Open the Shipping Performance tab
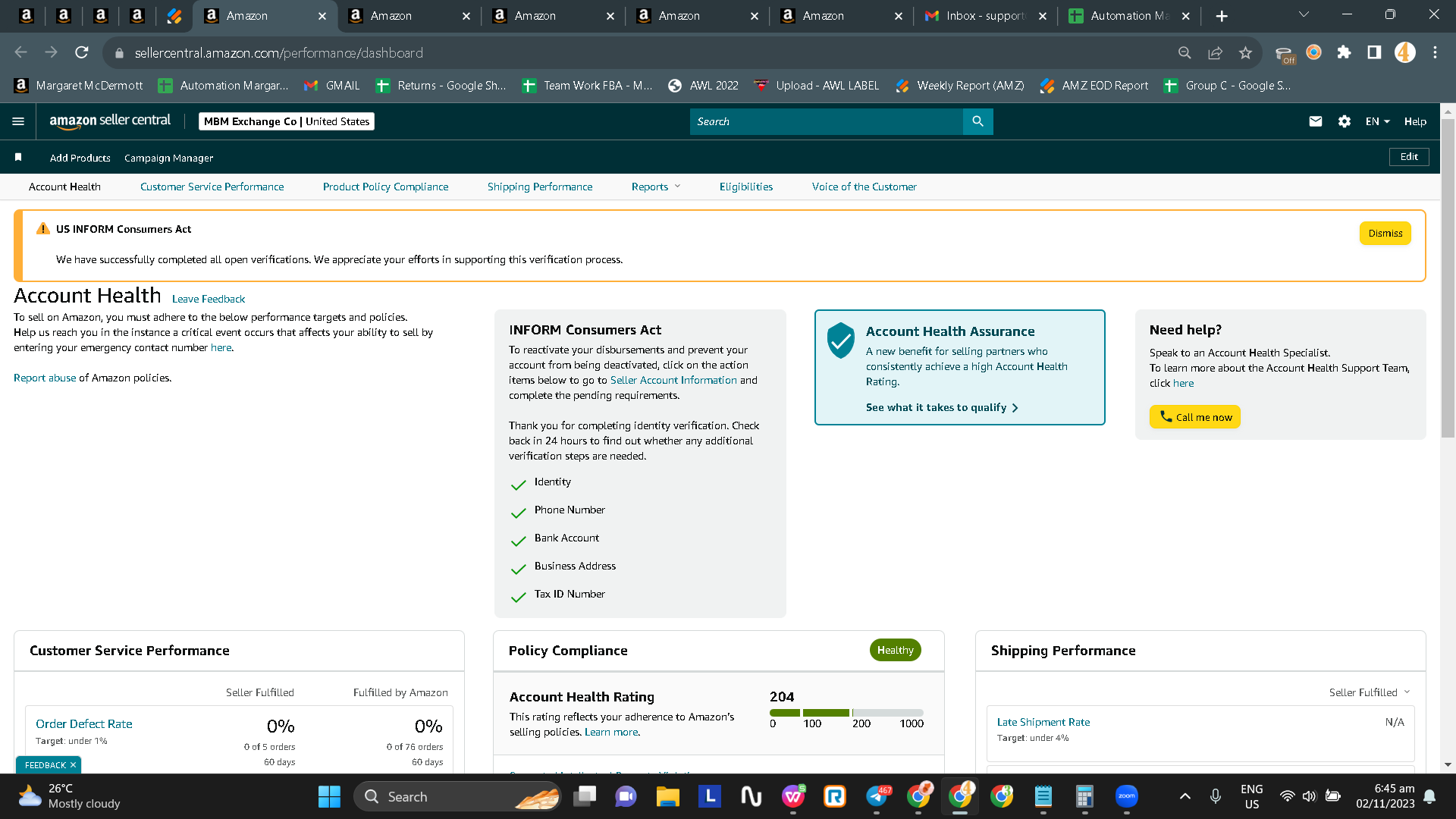 click(x=540, y=187)
